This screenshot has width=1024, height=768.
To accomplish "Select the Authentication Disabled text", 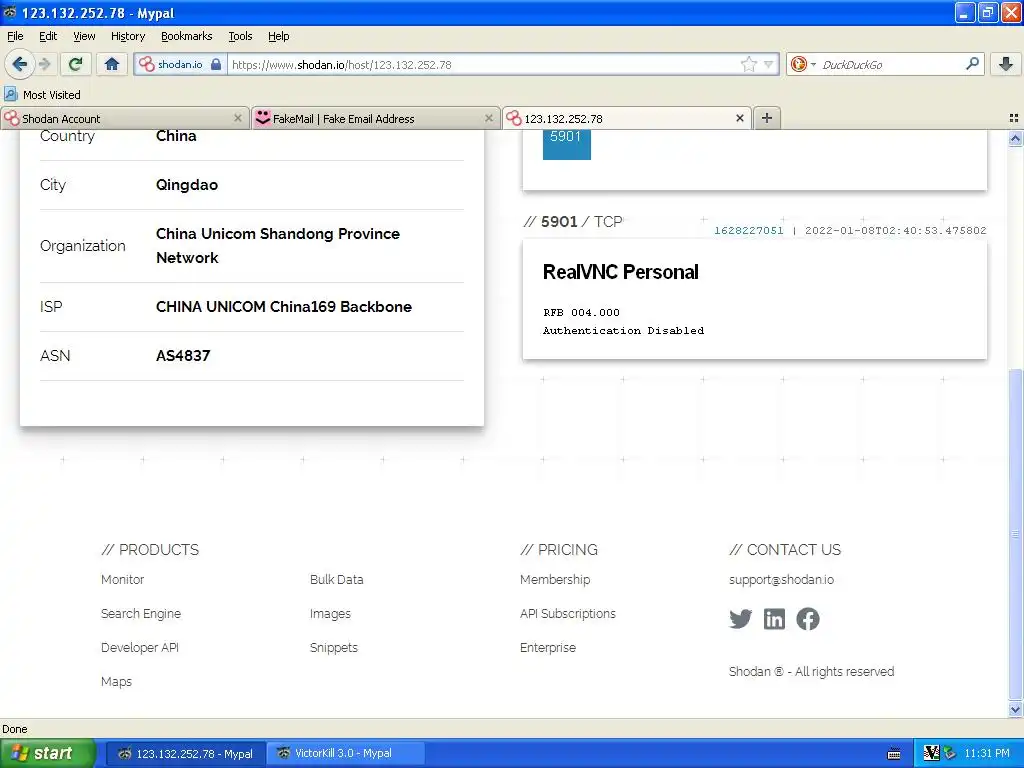I will coord(623,330).
